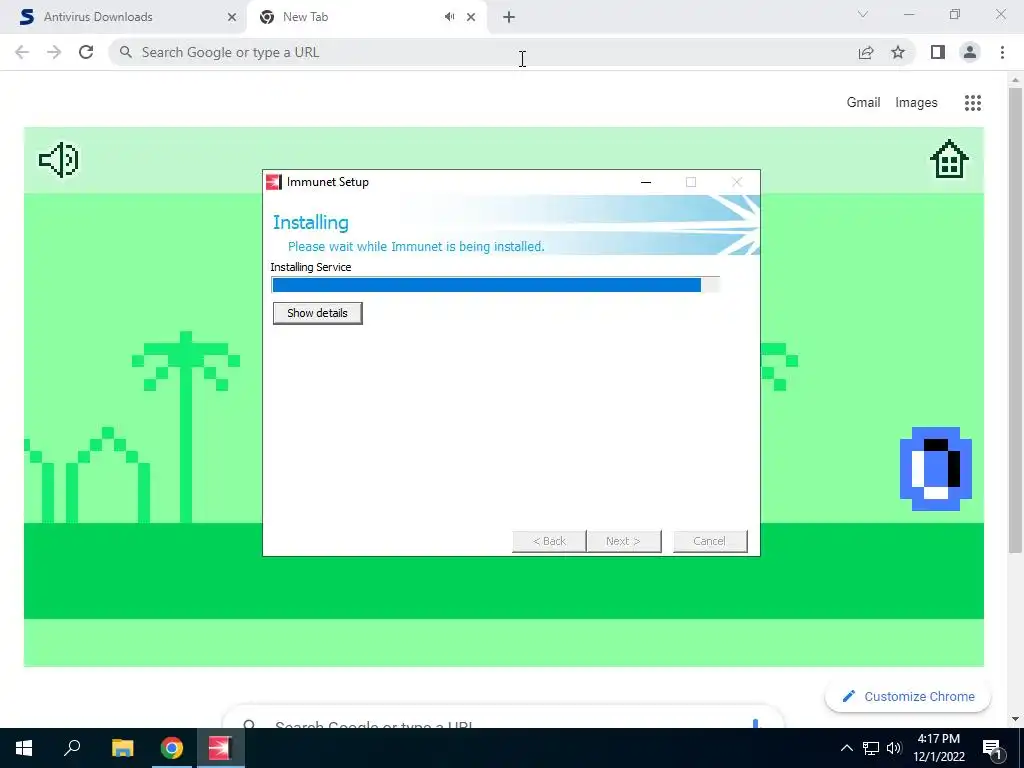Open the Google apps grid

click(973, 103)
